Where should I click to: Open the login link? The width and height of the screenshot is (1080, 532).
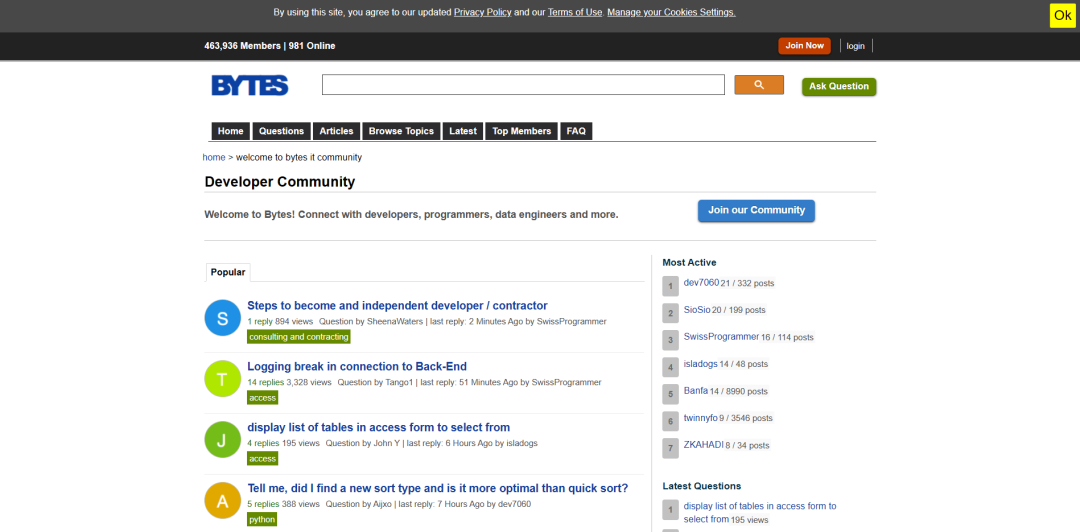click(x=855, y=46)
